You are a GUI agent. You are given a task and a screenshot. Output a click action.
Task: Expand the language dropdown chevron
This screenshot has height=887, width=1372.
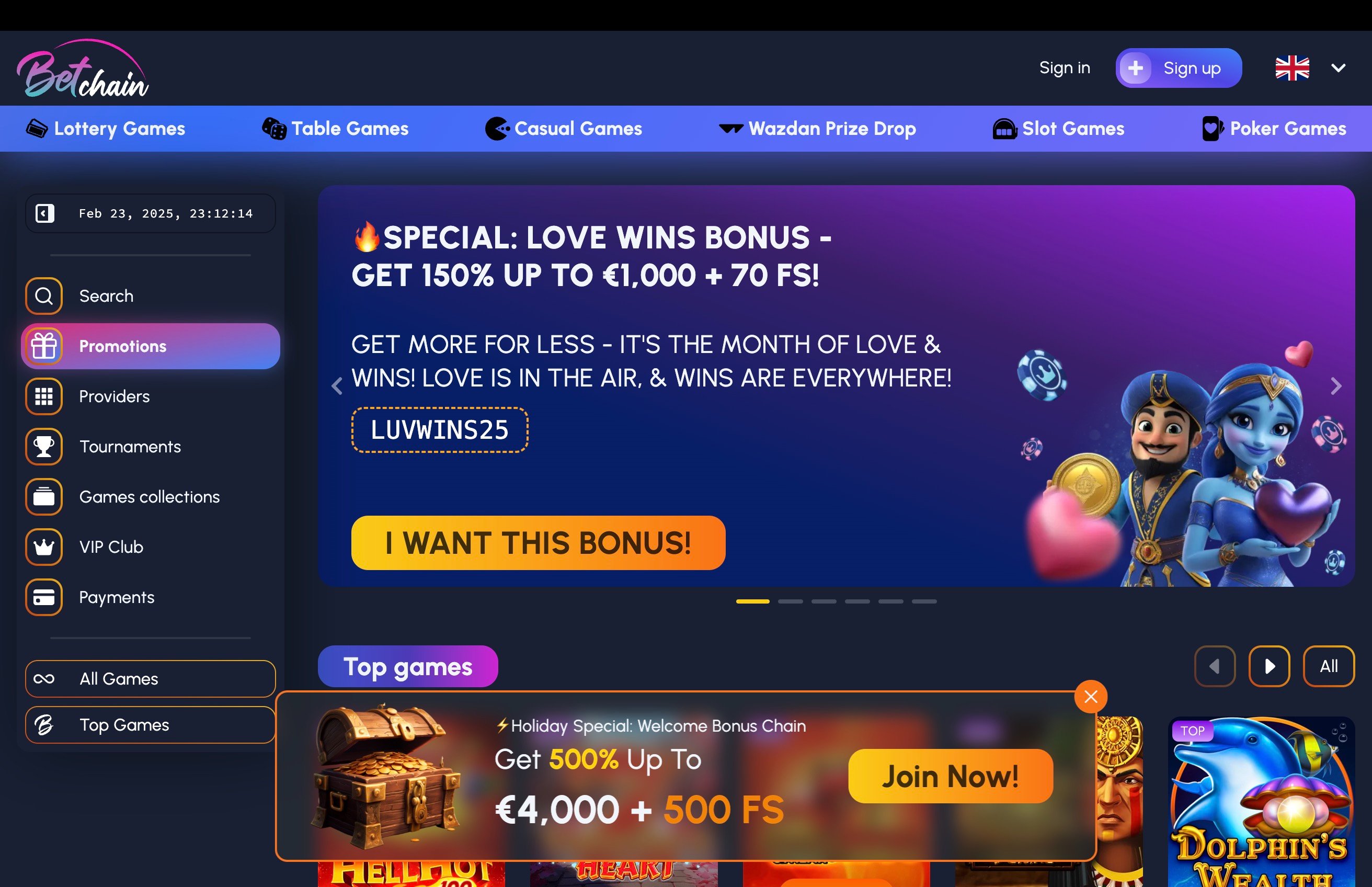[1338, 68]
